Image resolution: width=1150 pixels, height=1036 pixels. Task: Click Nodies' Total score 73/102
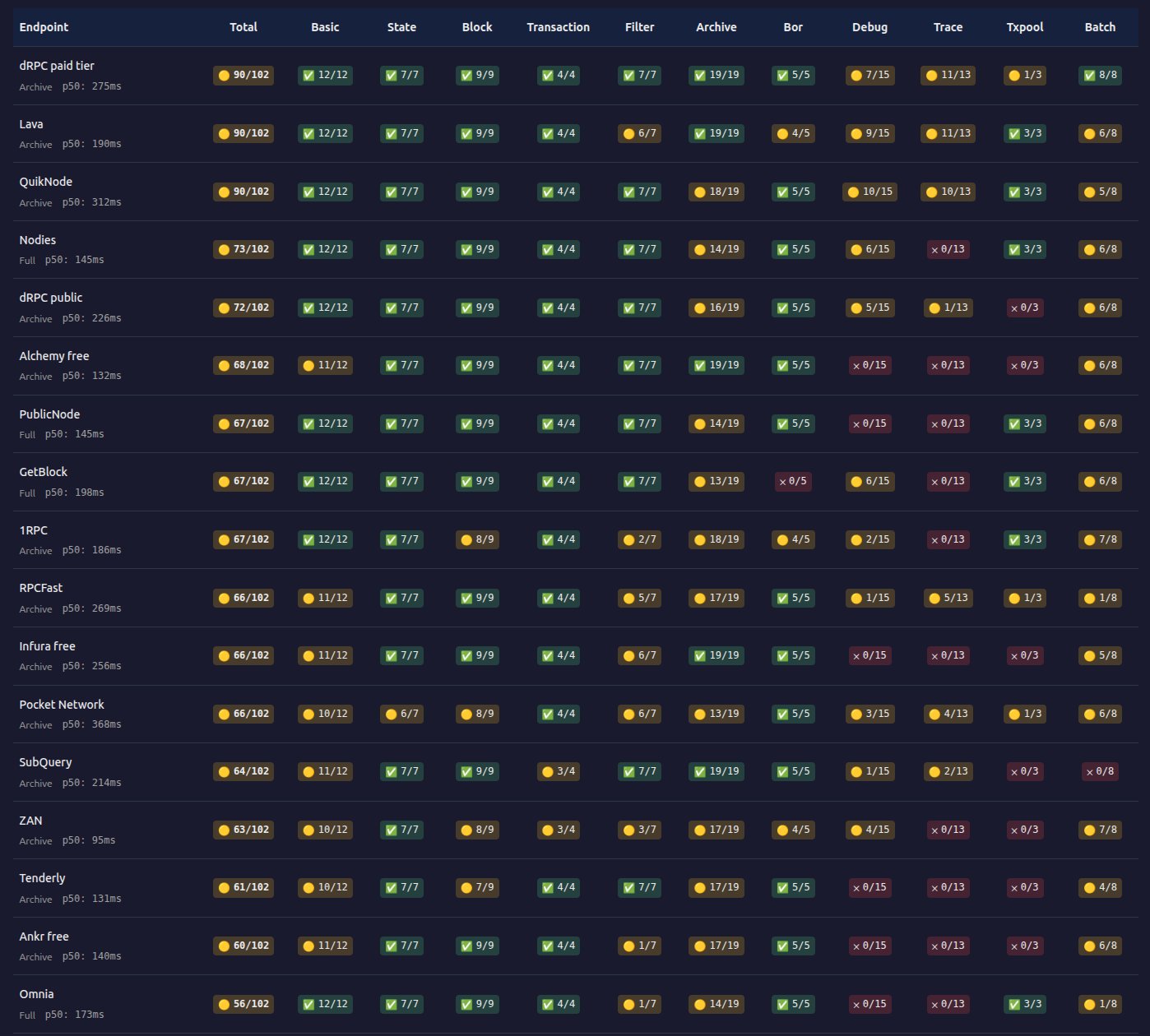tap(243, 249)
